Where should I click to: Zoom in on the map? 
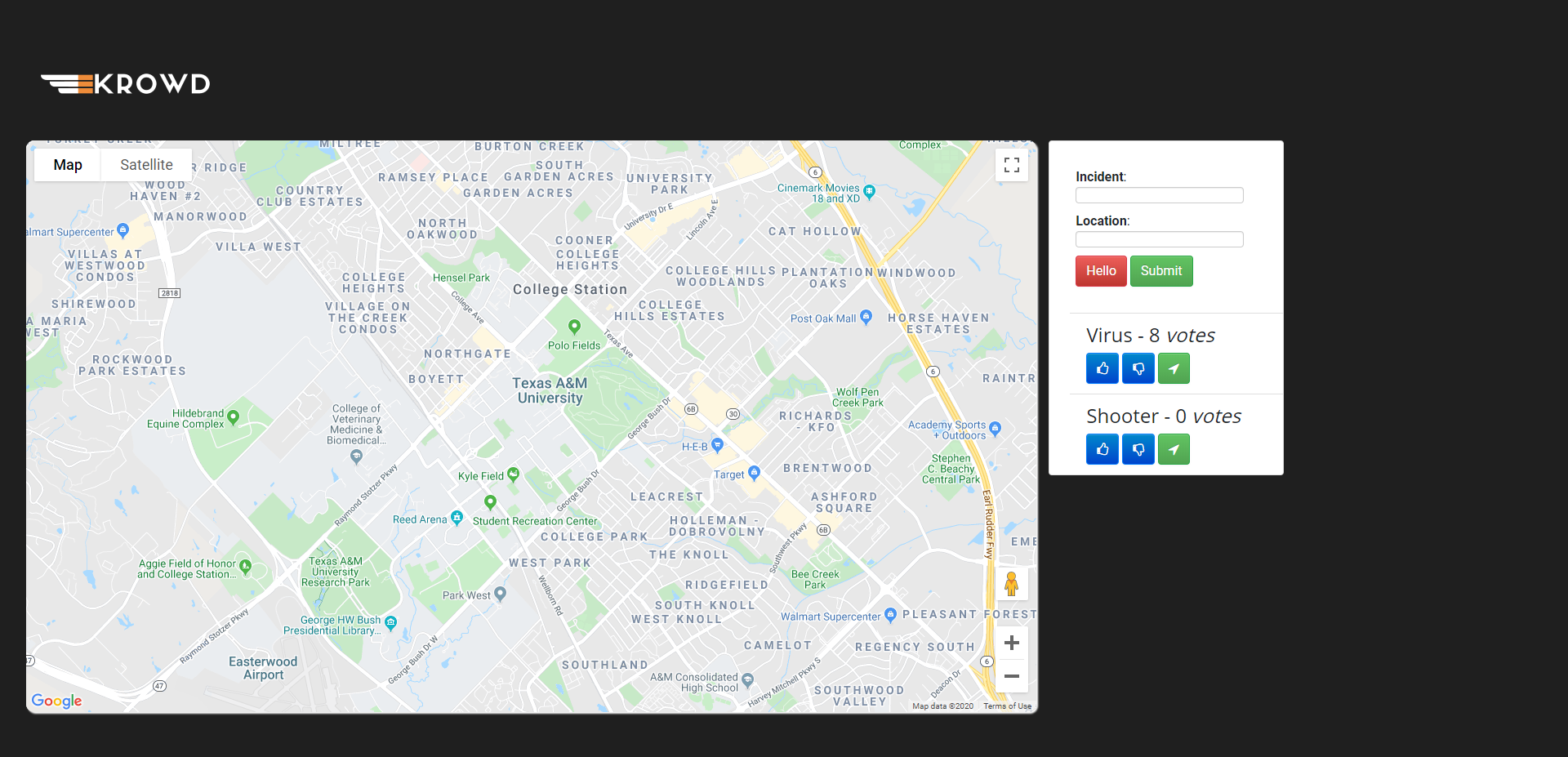(1012, 643)
